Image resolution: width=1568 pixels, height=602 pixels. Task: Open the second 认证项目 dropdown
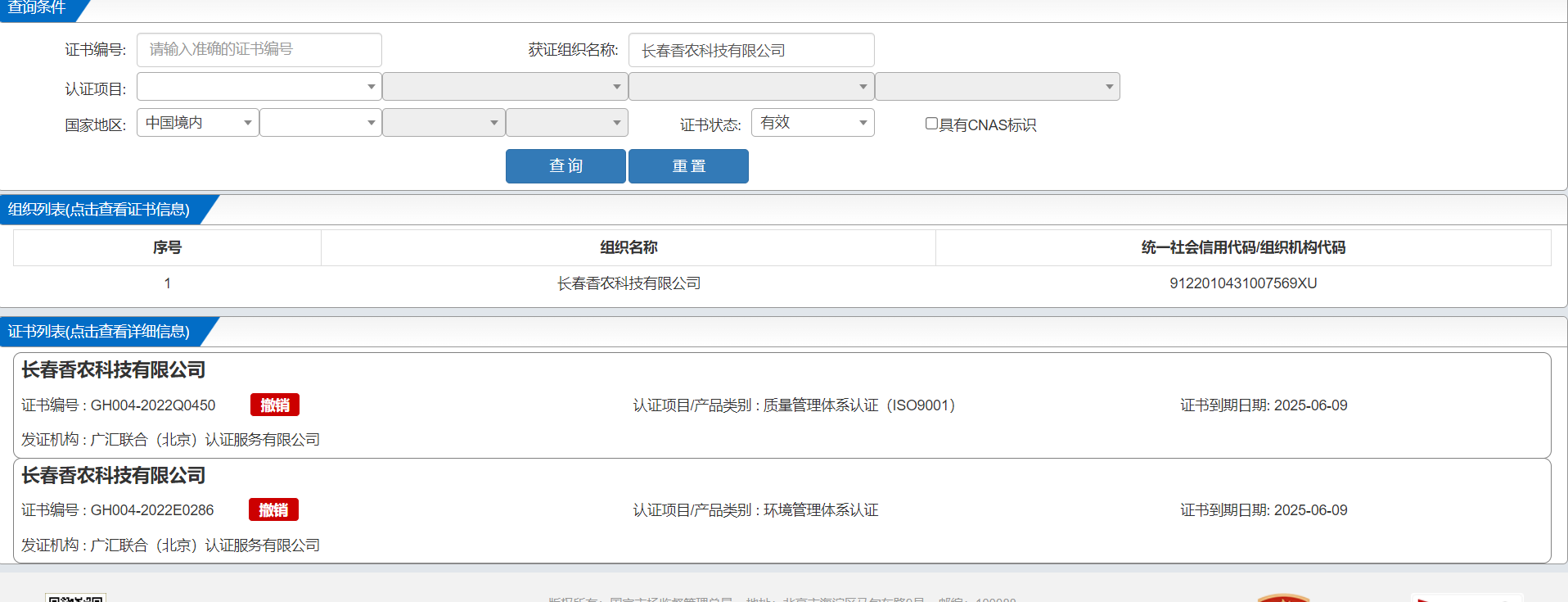pyautogui.click(x=505, y=87)
